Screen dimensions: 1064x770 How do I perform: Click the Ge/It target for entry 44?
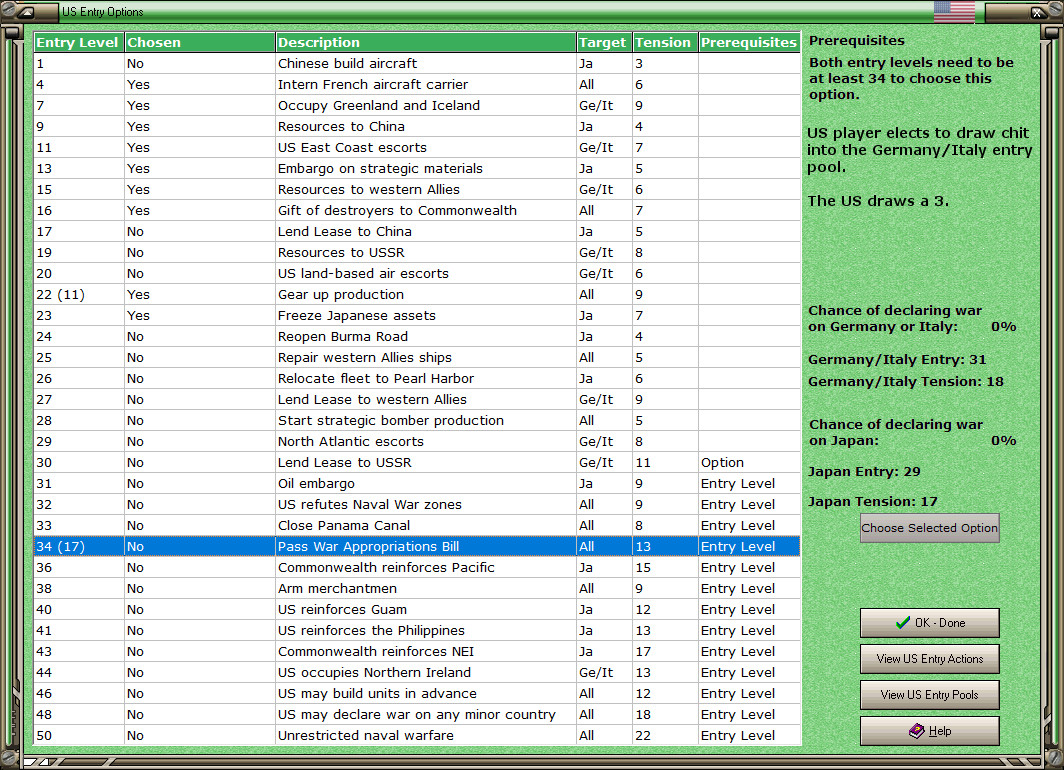point(605,673)
